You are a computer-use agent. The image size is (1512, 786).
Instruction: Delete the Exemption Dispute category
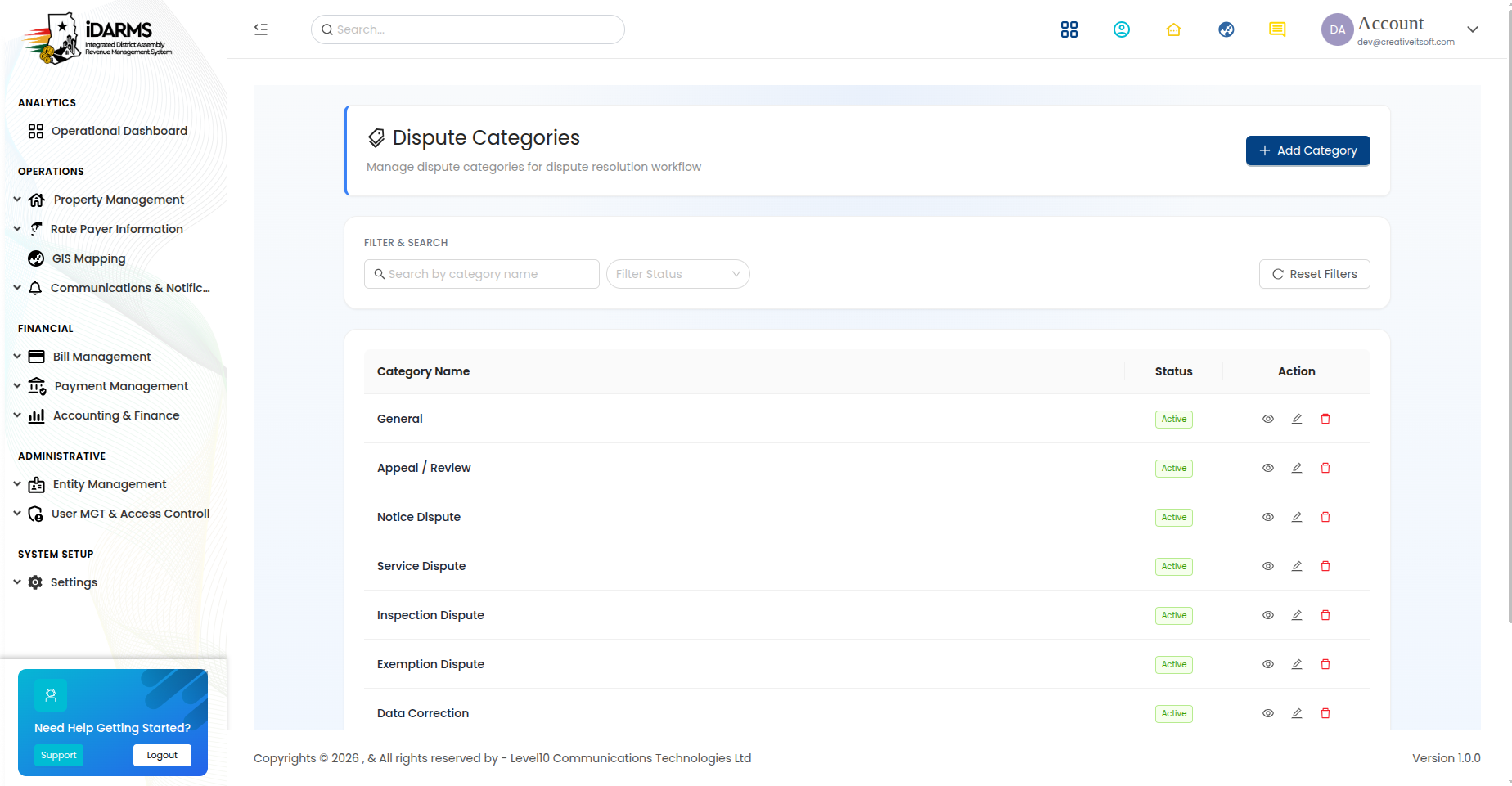1325,664
